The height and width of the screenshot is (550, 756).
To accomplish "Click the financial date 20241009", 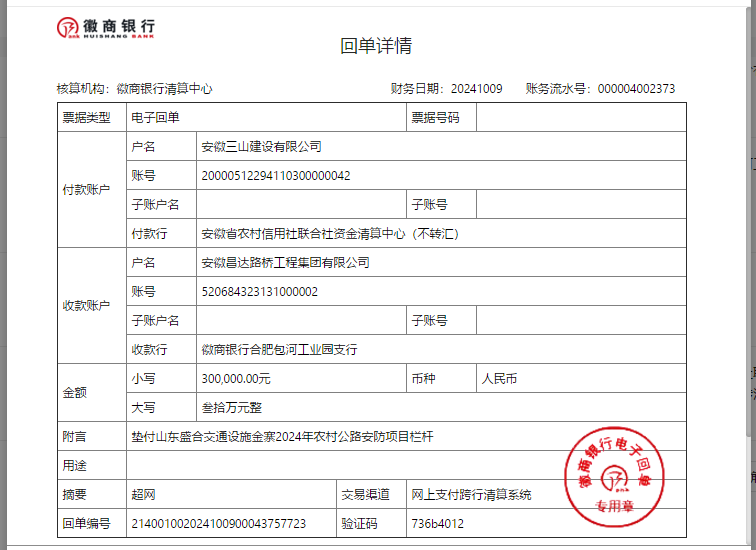I will coord(476,89).
